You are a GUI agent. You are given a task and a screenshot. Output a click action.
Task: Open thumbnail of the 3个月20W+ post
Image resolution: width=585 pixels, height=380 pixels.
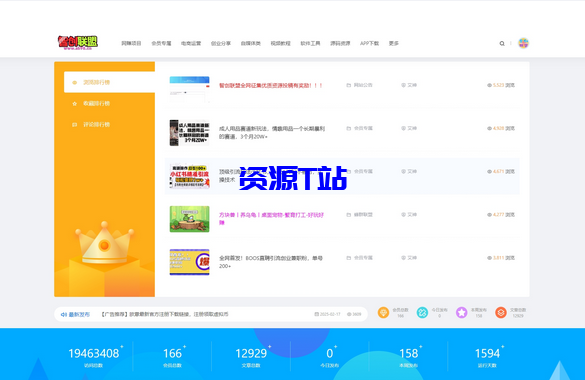click(x=190, y=133)
